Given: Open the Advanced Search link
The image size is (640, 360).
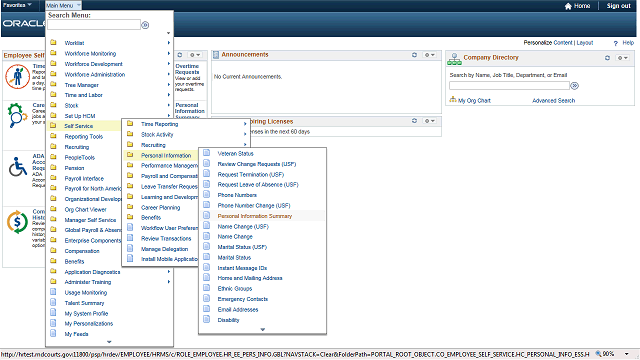Looking at the screenshot, I should click(x=553, y=100).
